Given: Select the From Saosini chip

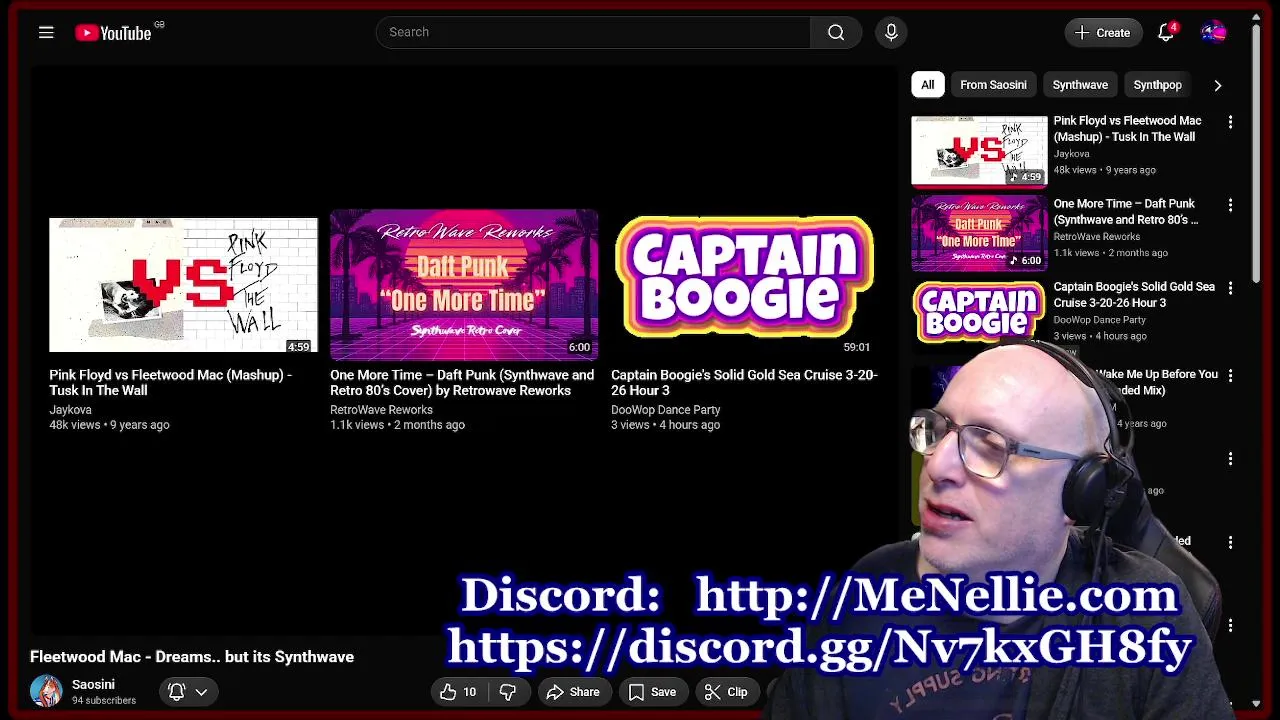Looking at the screenshot, I should [x=993, y=85].
